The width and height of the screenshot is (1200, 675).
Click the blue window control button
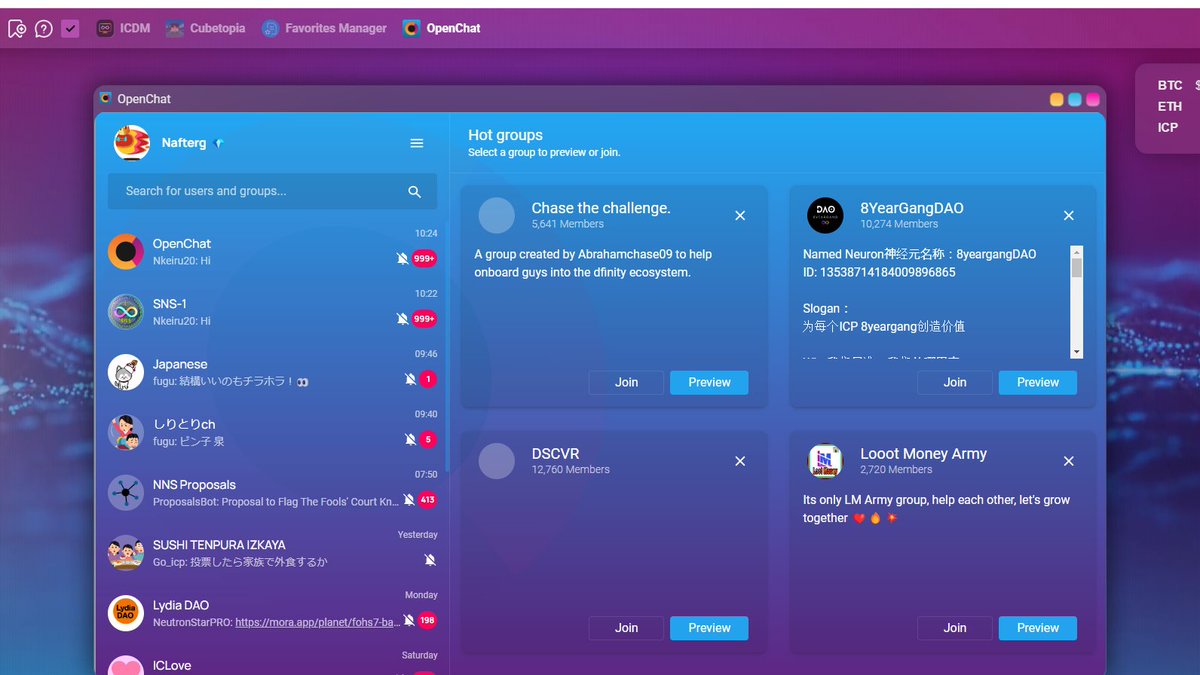click(x=1075, y=99)
